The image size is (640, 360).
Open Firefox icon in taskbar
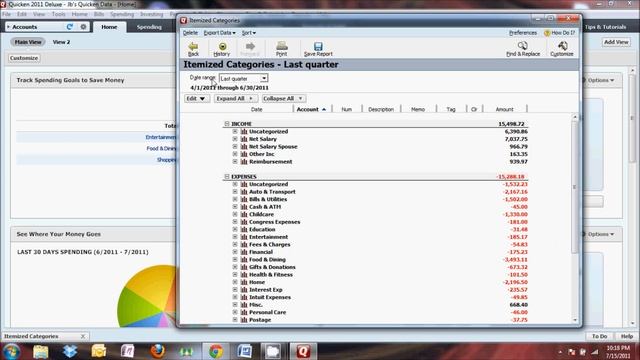point(158,351)
